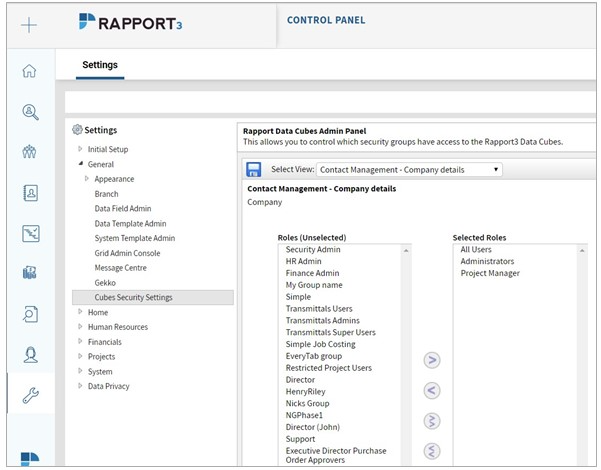This screenshot has width=601, height=470.
Task: Collapse the General tree node
Action: [80, 164]
